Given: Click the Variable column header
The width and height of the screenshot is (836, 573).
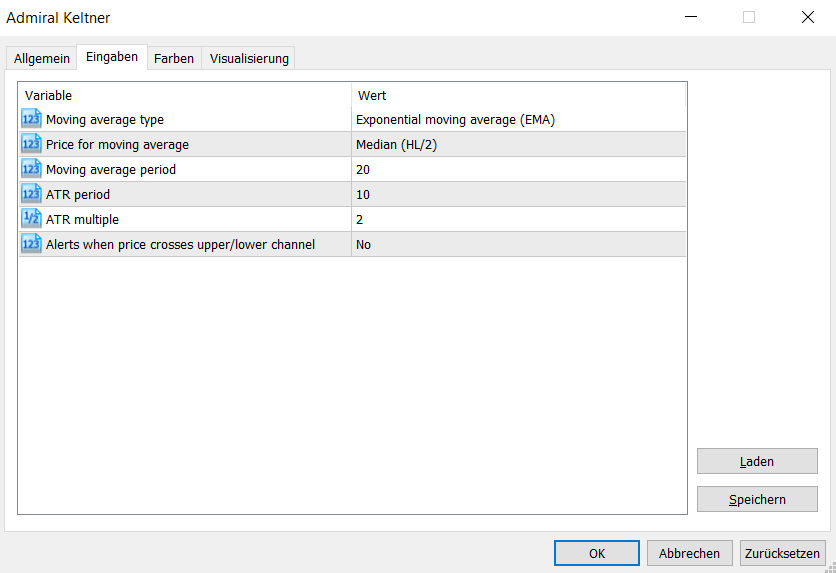Looking at the screenshot, I should [x=185, y=95].
